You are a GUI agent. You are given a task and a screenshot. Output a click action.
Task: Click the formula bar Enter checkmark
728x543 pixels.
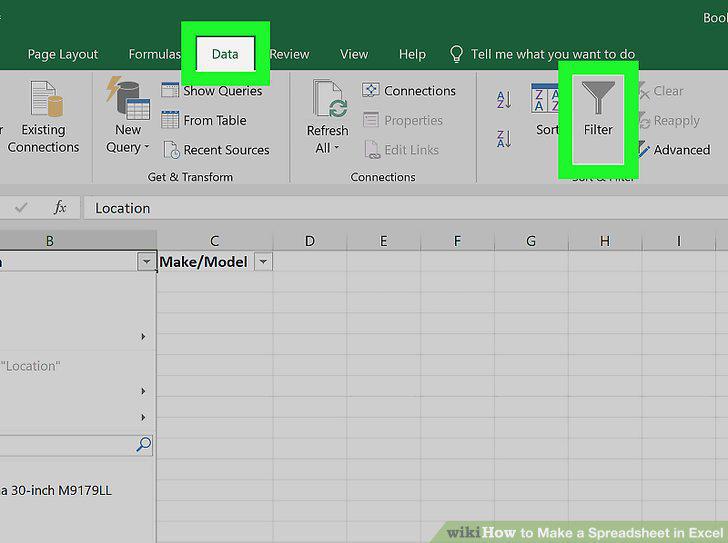(20, 207)
